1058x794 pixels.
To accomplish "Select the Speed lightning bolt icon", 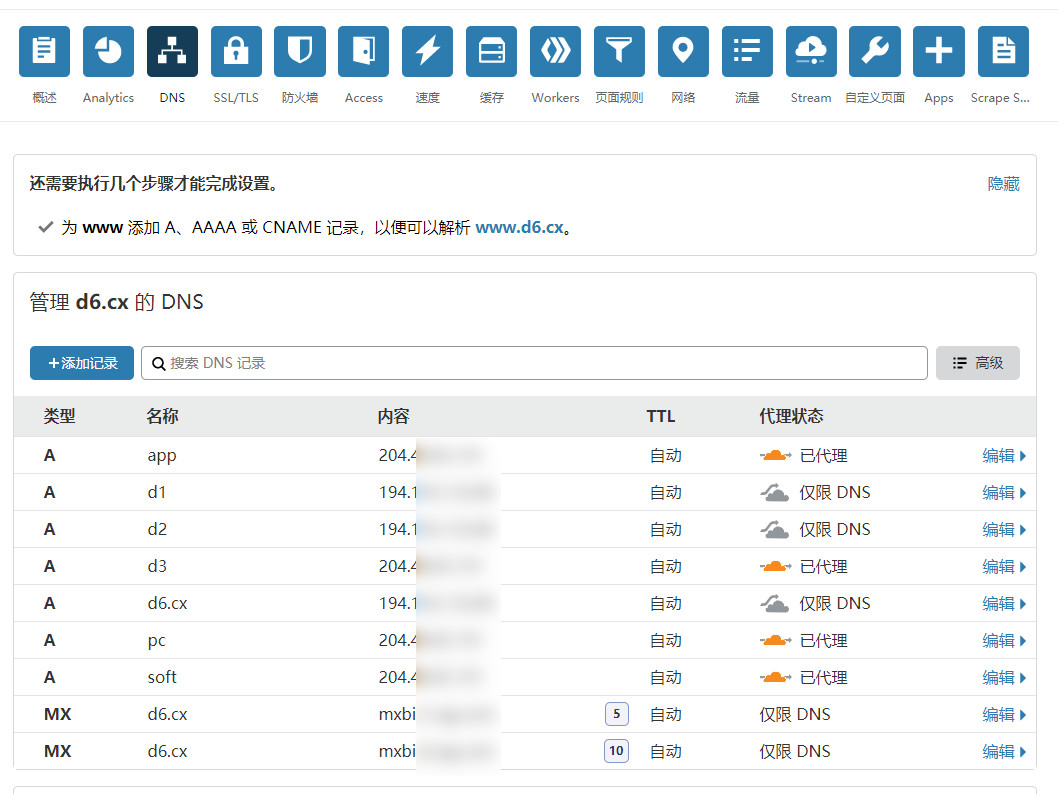I will coord(428,52).
